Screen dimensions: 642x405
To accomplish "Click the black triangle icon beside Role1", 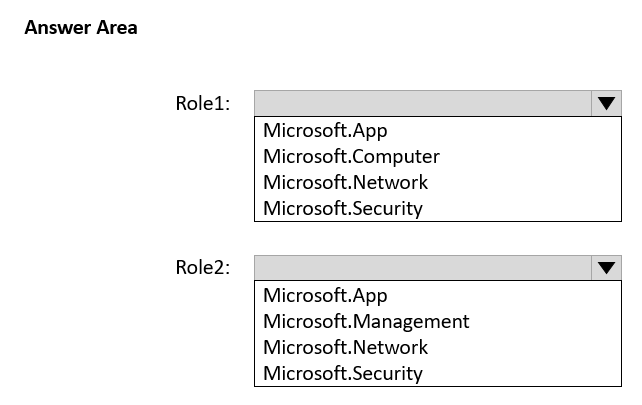I will (606, 103).
